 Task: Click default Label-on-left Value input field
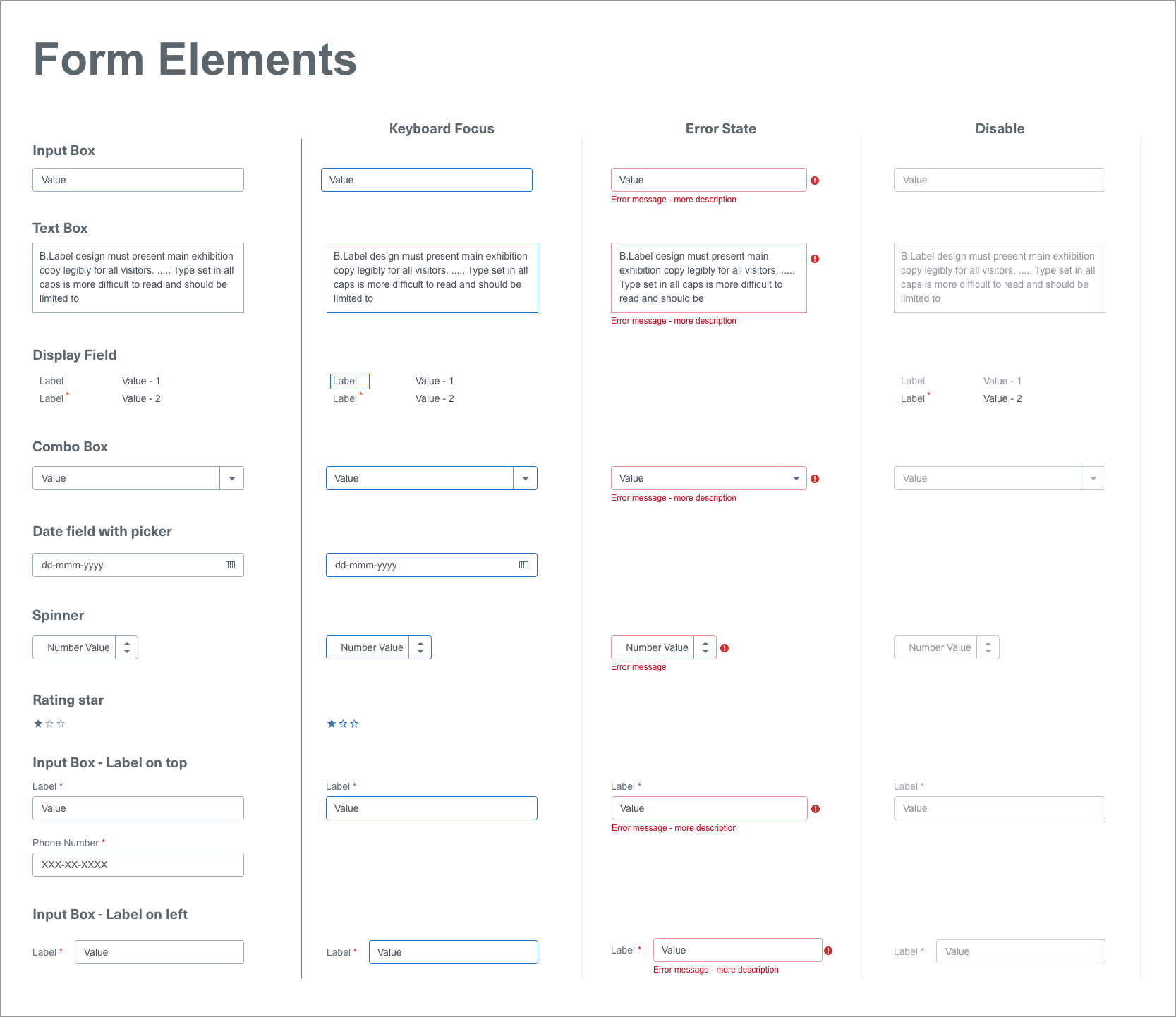click(x=159, y=952)
